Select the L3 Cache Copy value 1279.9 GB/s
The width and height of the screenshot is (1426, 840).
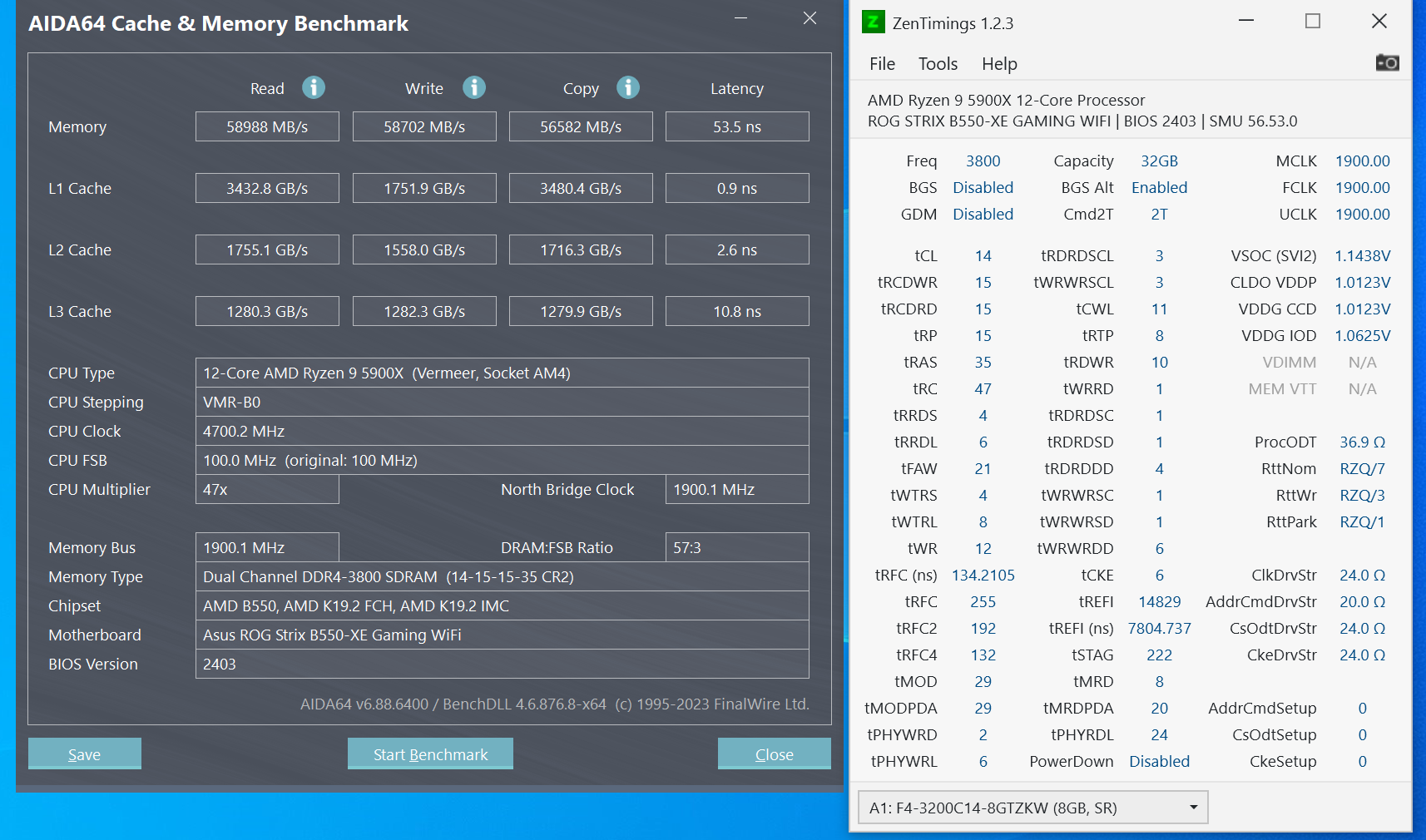point(581,311)
